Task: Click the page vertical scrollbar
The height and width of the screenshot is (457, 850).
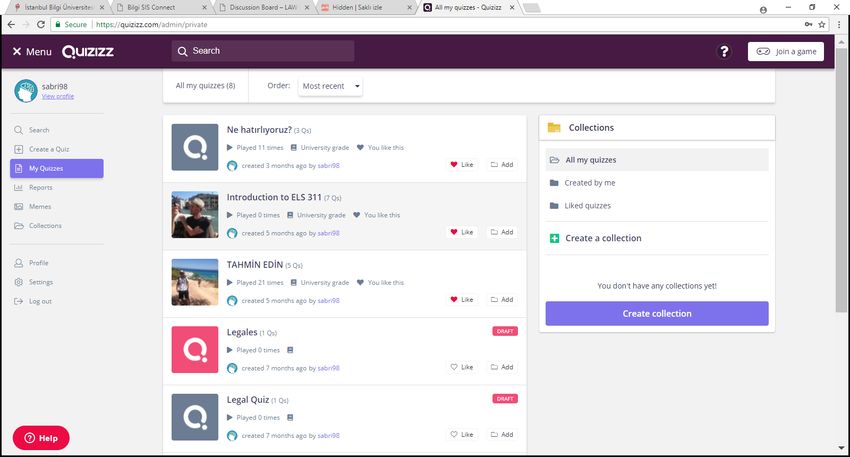Action: point(841,181)
